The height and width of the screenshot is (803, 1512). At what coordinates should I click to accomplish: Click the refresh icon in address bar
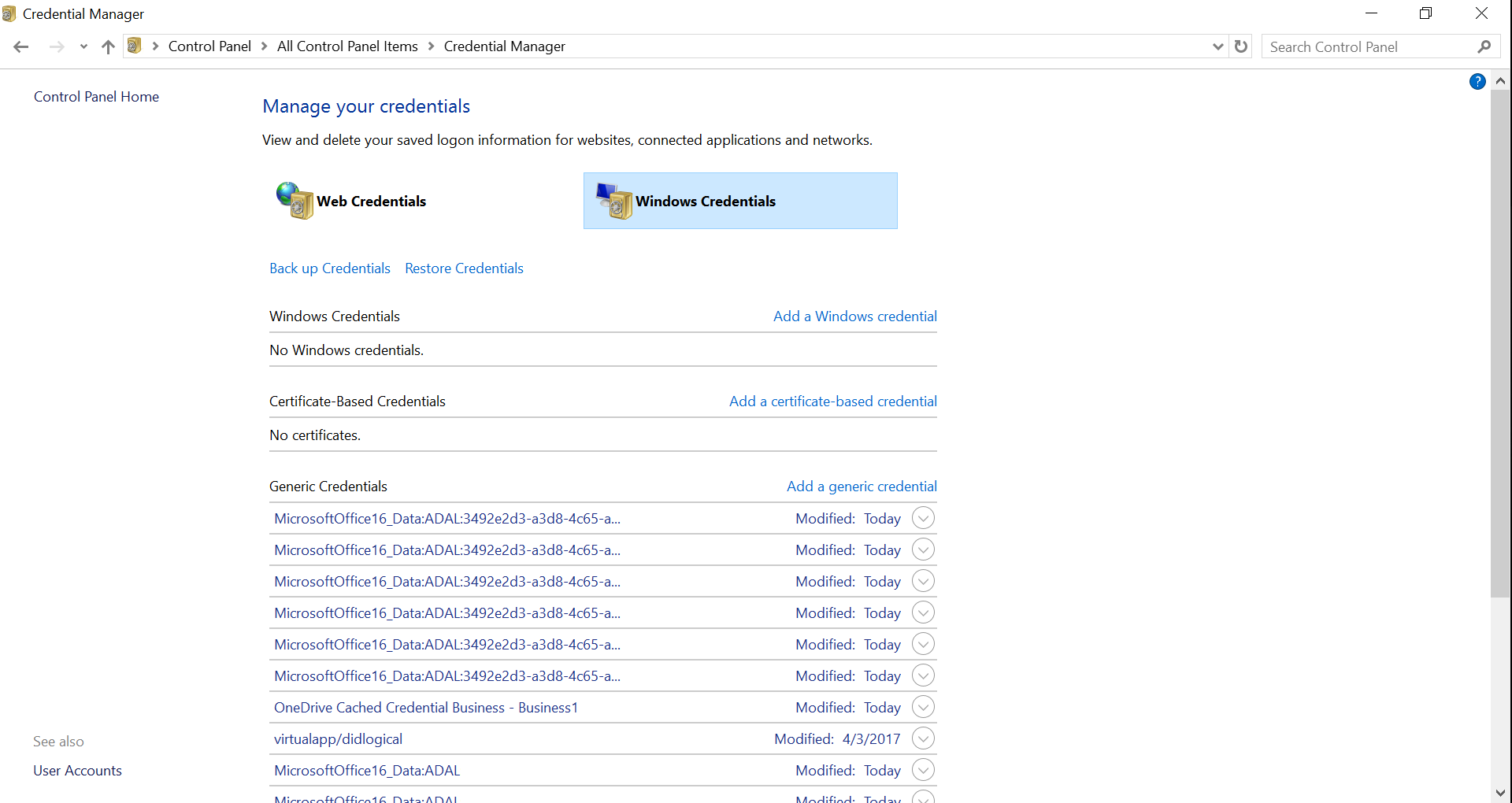coord(1240,46)
